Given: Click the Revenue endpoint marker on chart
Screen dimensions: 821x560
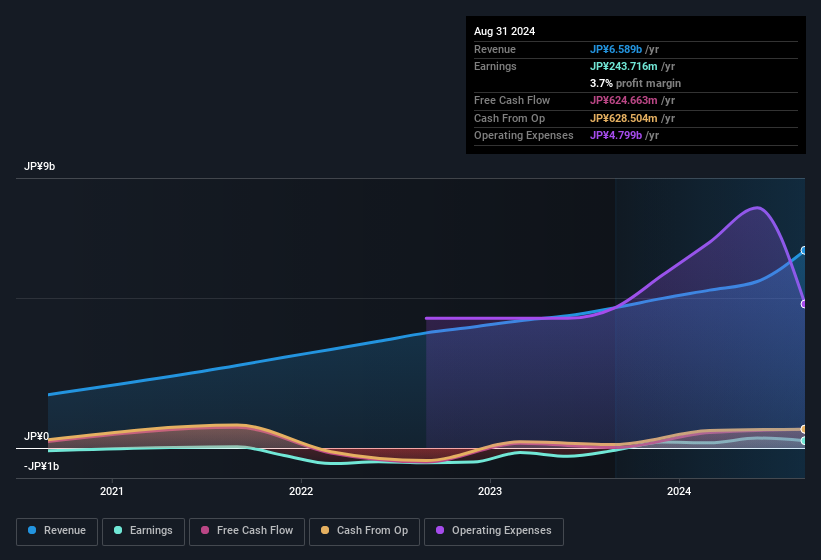Looking at the screenshot, I should point(804,251).
